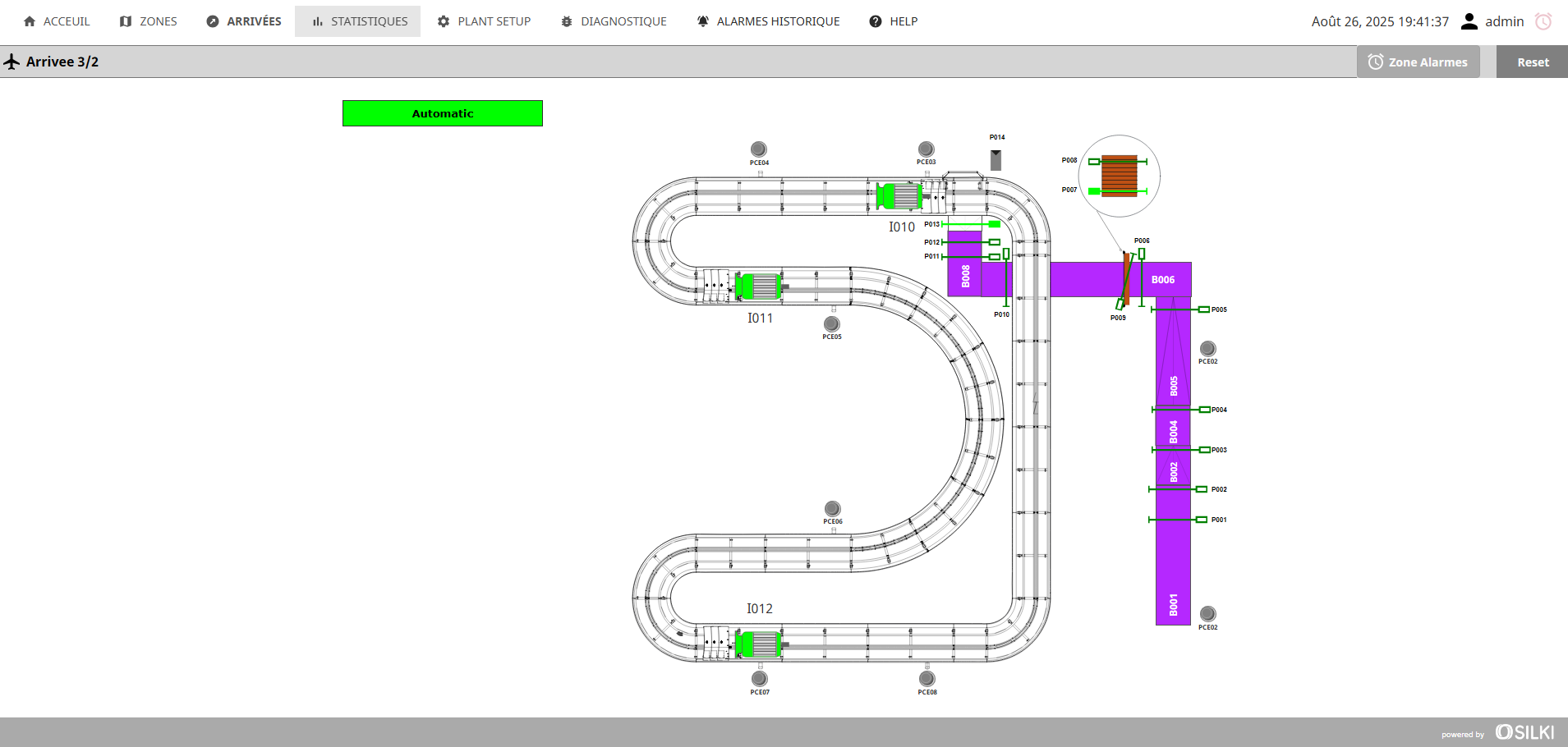
Task: Click the baggage detail zoom circle
Action: [x=1119, y=176]
